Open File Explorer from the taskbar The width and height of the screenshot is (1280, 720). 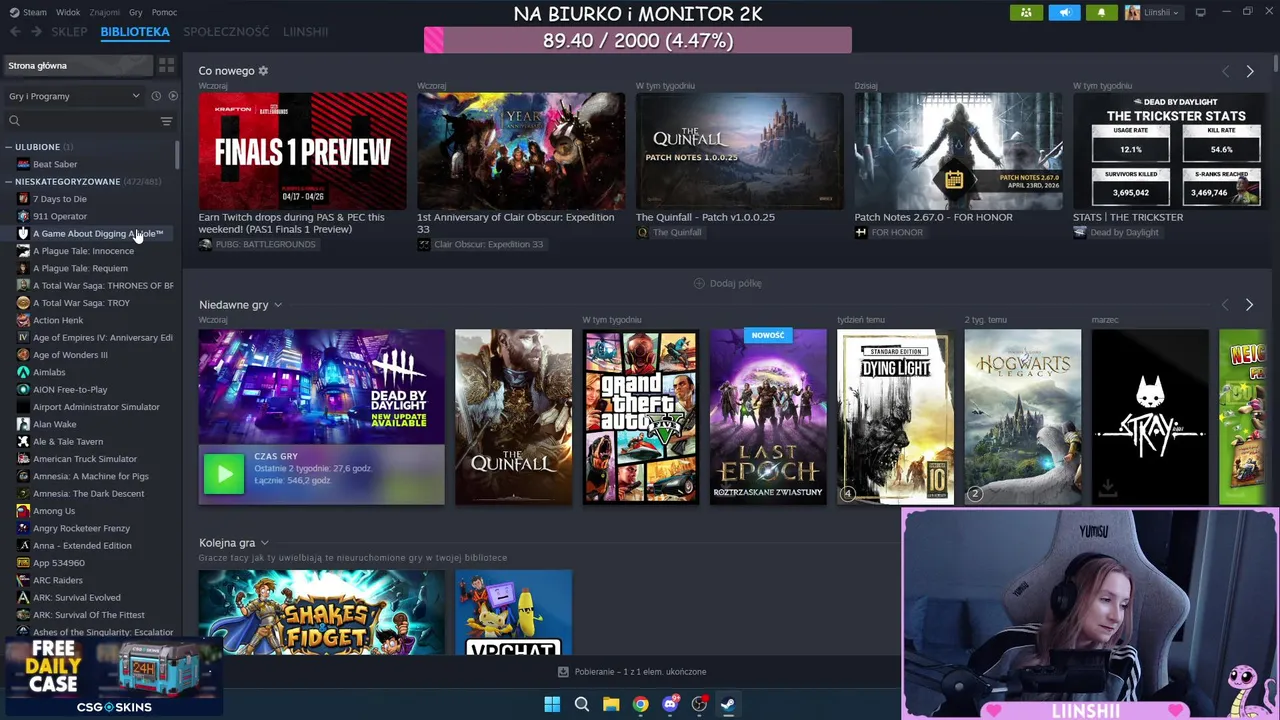point(611,704)
